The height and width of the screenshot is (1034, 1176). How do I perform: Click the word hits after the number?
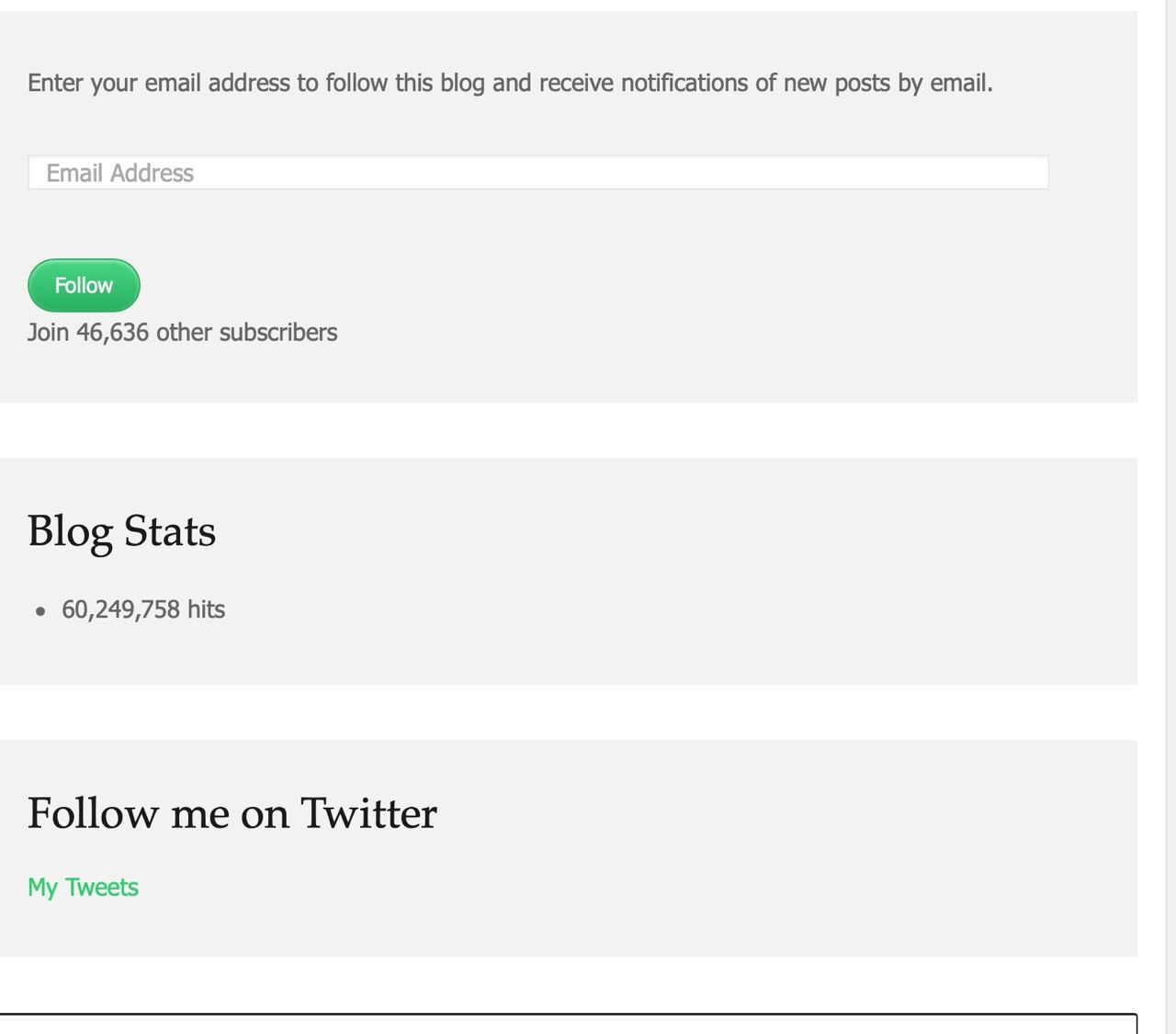click(x=206, y=609)
